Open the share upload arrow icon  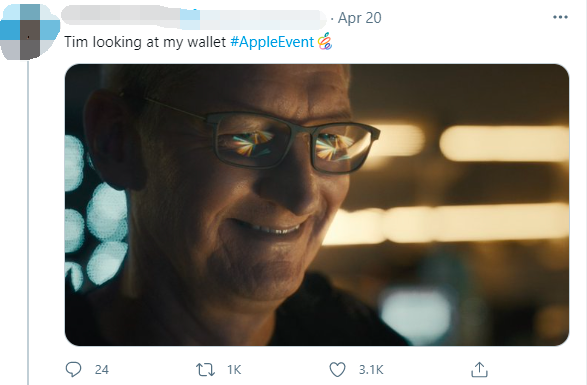479,370
